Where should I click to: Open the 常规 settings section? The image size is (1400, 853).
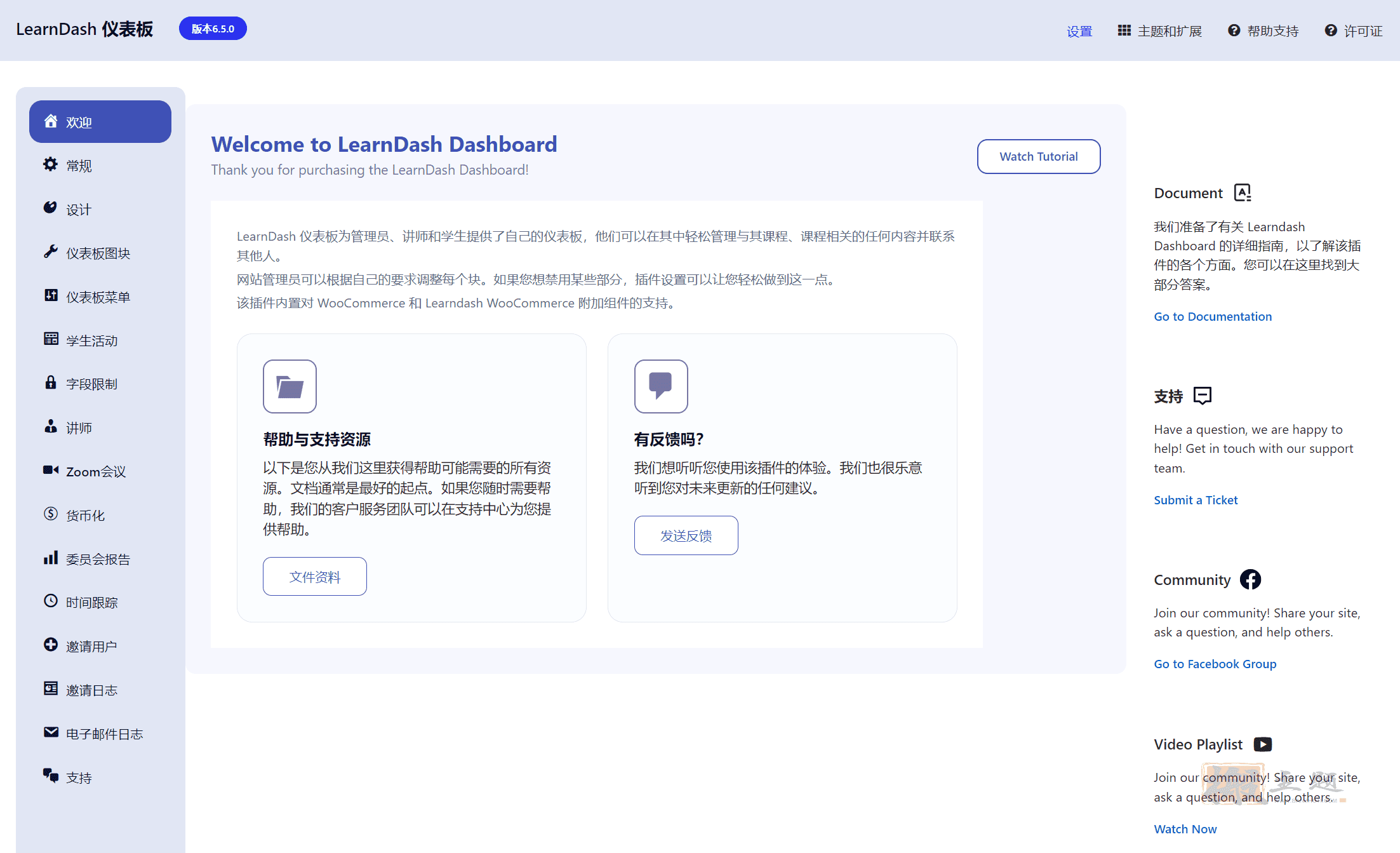pos(100,165)
